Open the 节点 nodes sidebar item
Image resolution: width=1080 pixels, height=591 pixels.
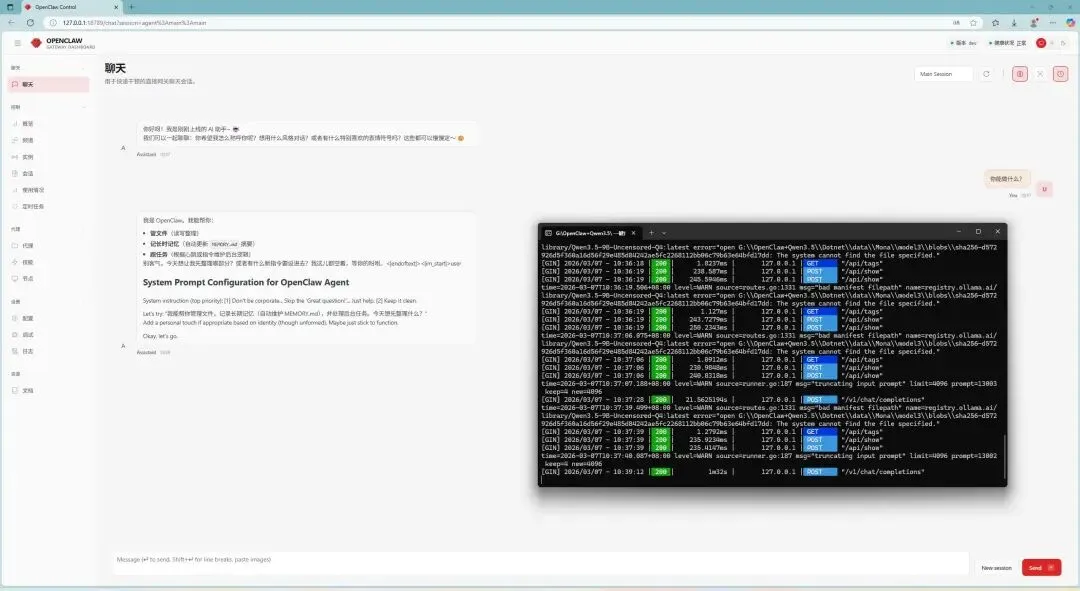pyautogui.click(x=48, y=279)
